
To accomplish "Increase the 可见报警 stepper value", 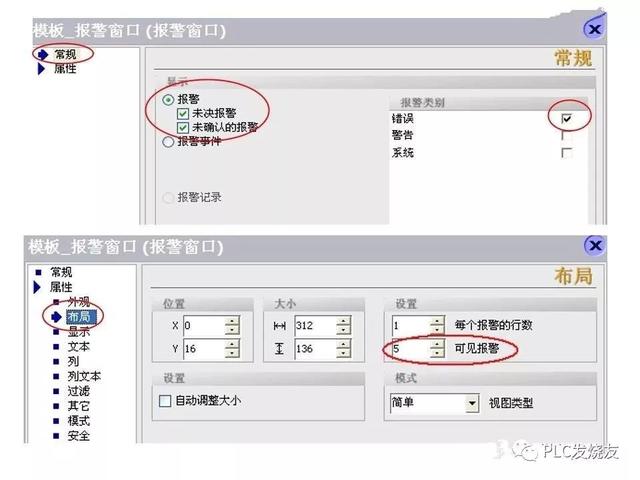I will point(437,344).
